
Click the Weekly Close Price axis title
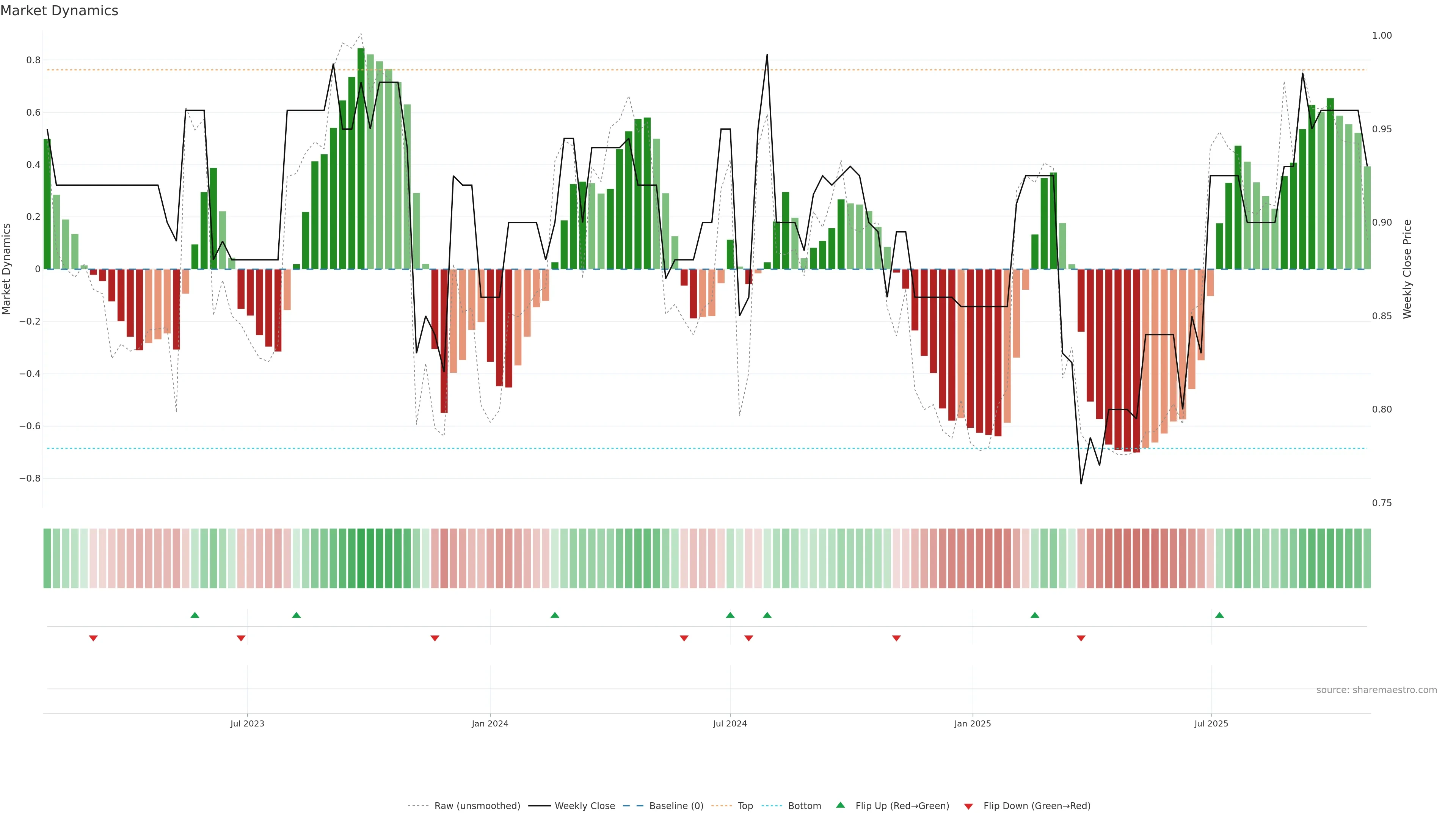point(1407,269)
